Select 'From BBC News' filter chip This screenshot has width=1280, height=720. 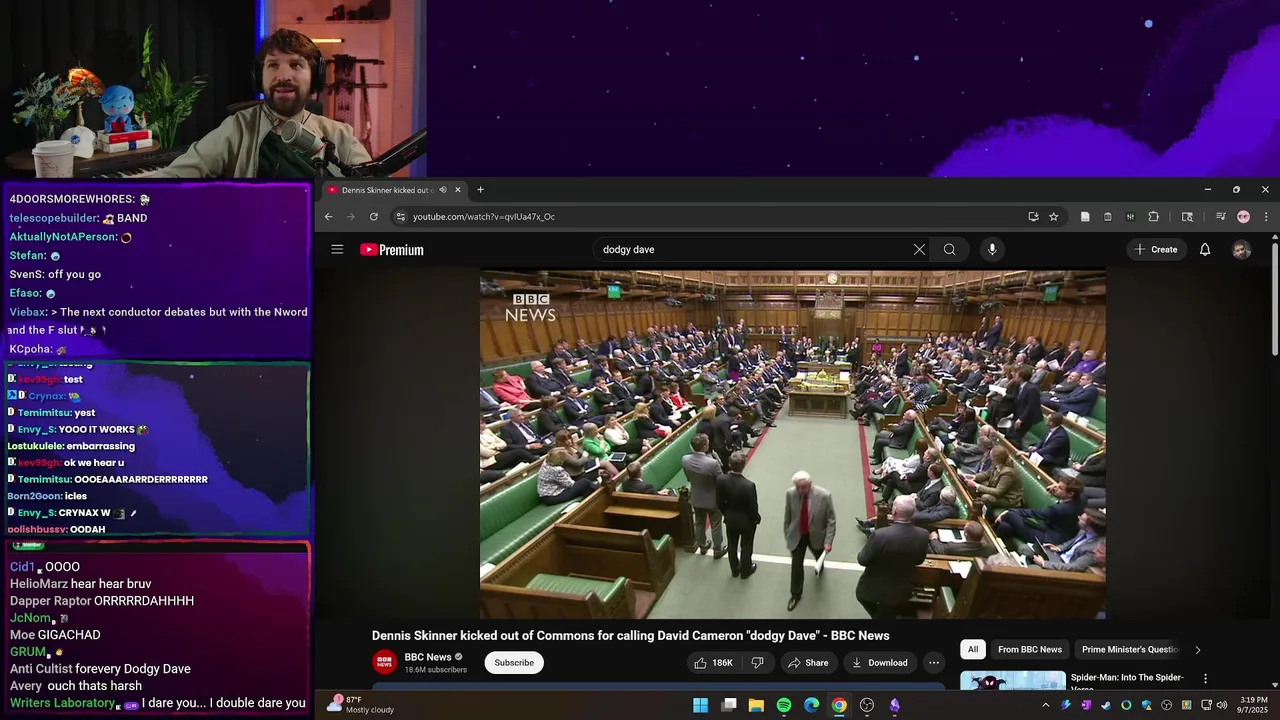click(x=1030, y=650)
